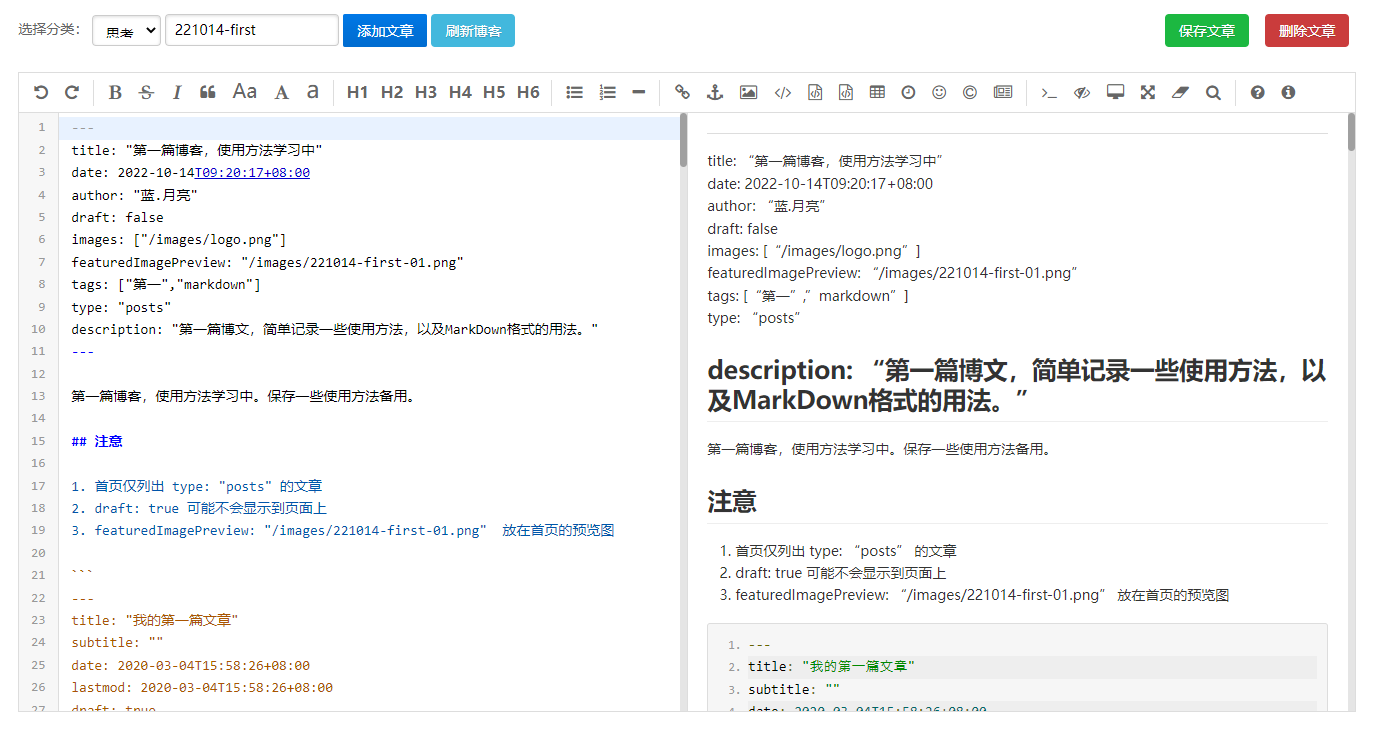Insert an image using the picture icon
The height and width of the screenshot is (753, 1379).
[x=748, y=92]
